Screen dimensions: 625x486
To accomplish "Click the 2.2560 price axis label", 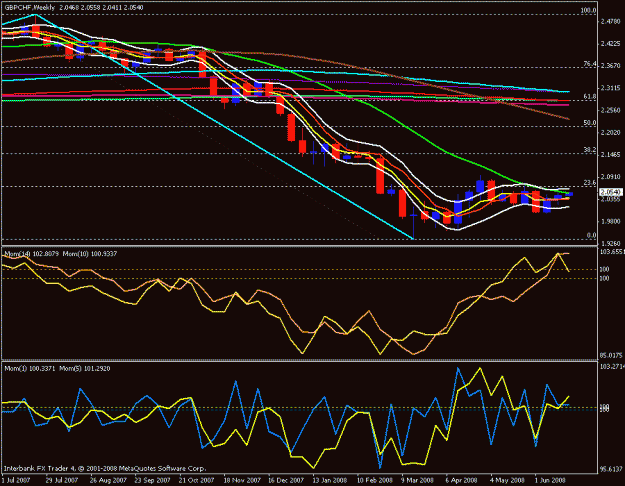I will coord(611,110).
